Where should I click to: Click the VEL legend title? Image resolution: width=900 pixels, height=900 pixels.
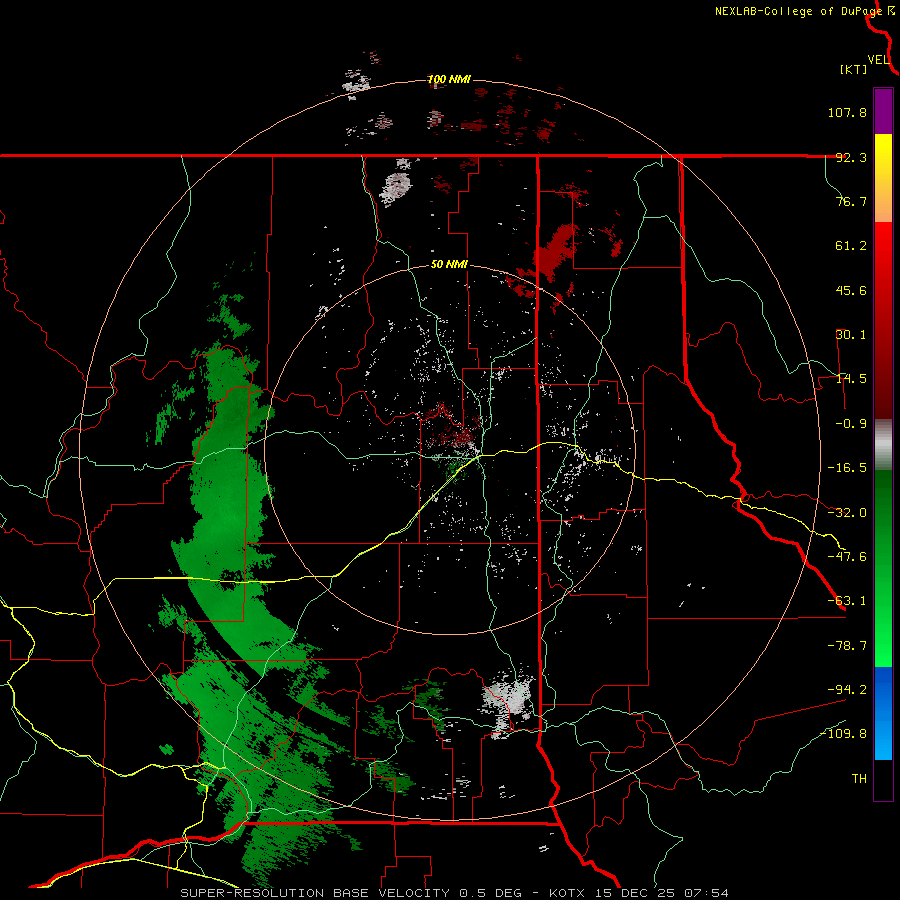pyautogui.click(x=878, y=60)
